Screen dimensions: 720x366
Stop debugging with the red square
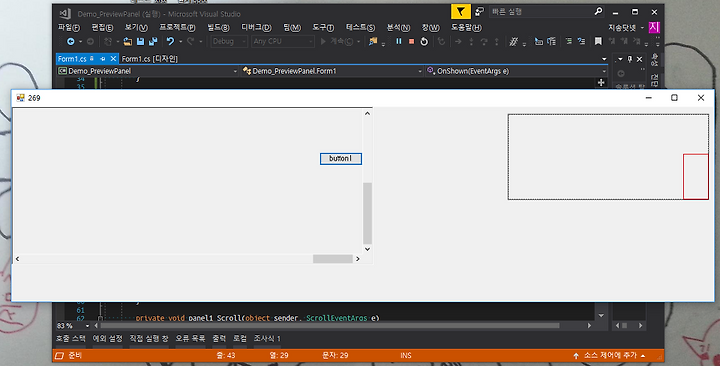pos(411,41)
